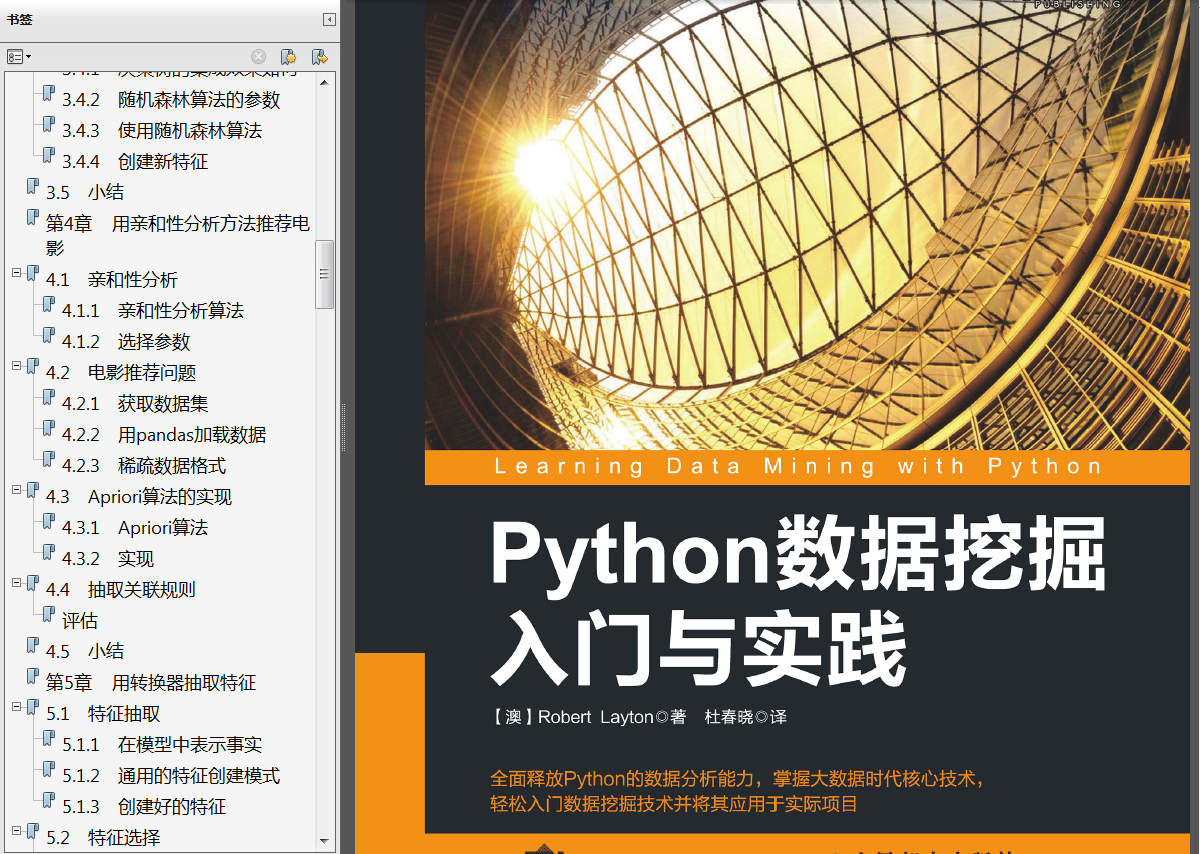The width and height of the screenshot is (1200, 854).
Task: Click bookmark icon beside 5.1.3 创建好的特征
Action: pos(48,801)
